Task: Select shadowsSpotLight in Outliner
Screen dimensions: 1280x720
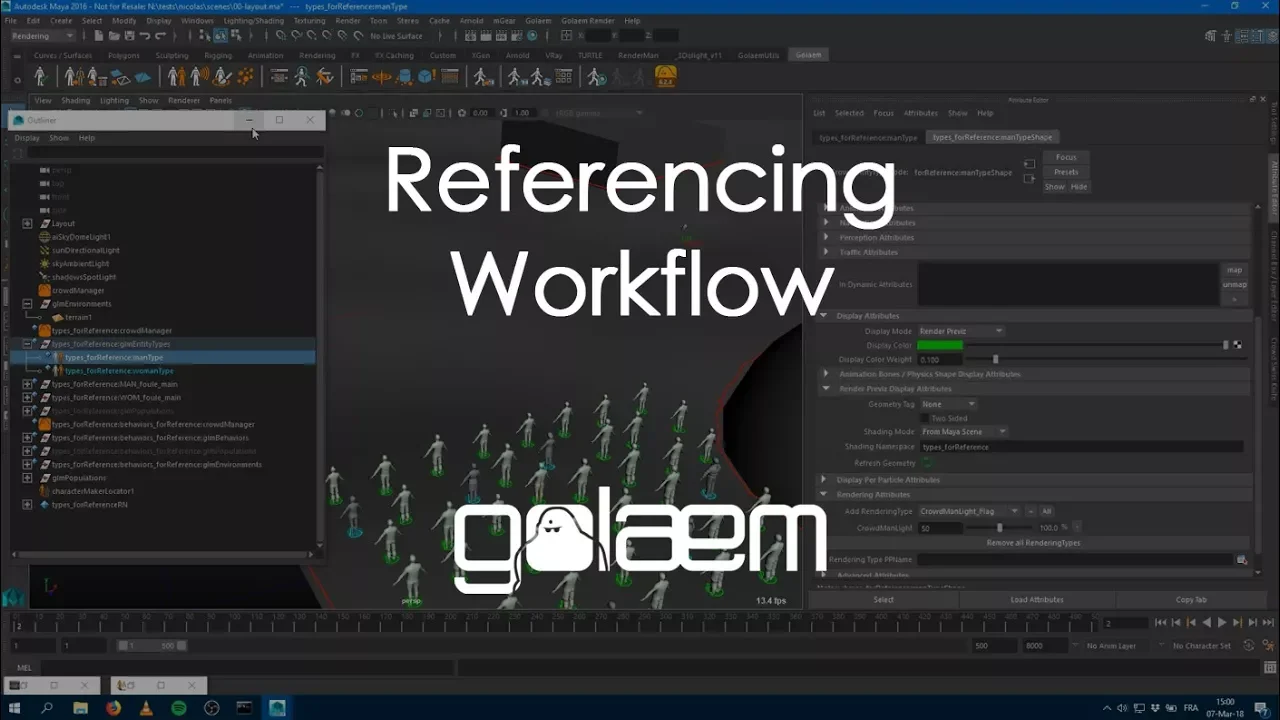Action: (x=84, y=277)
